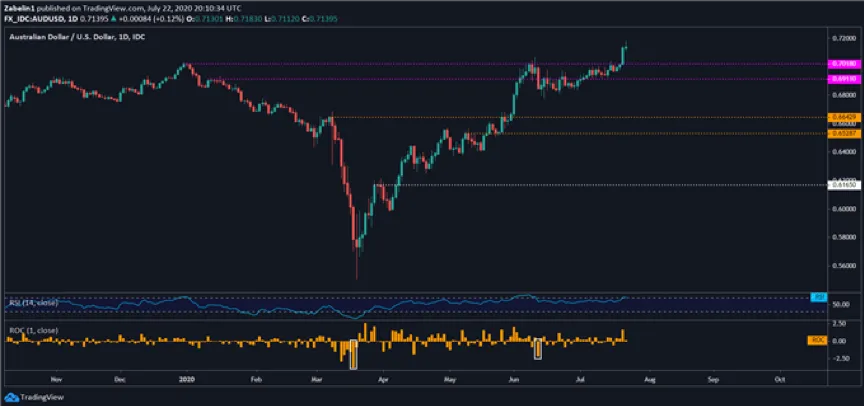
Task: Click the orange ROC scale tag
Action: point(817,340)
